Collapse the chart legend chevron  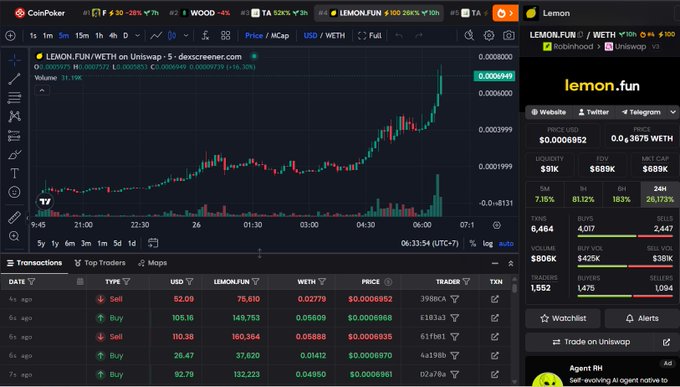click(x=42, y=91)
